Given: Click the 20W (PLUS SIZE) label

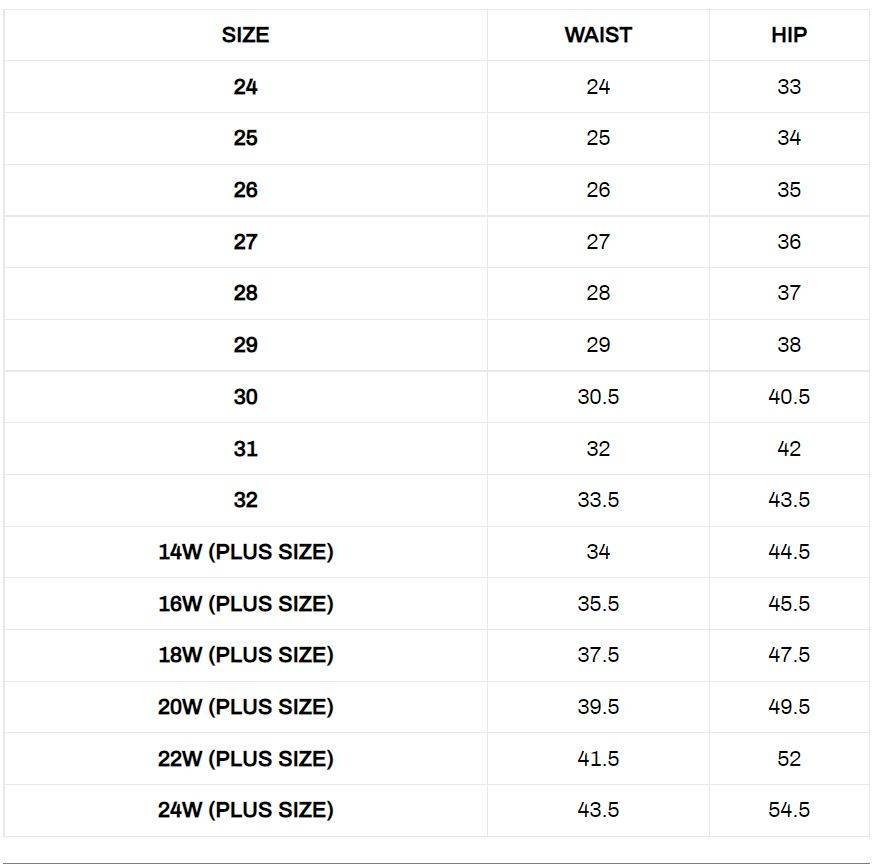Looking at the screenshot, I should [x=245, y=707].
